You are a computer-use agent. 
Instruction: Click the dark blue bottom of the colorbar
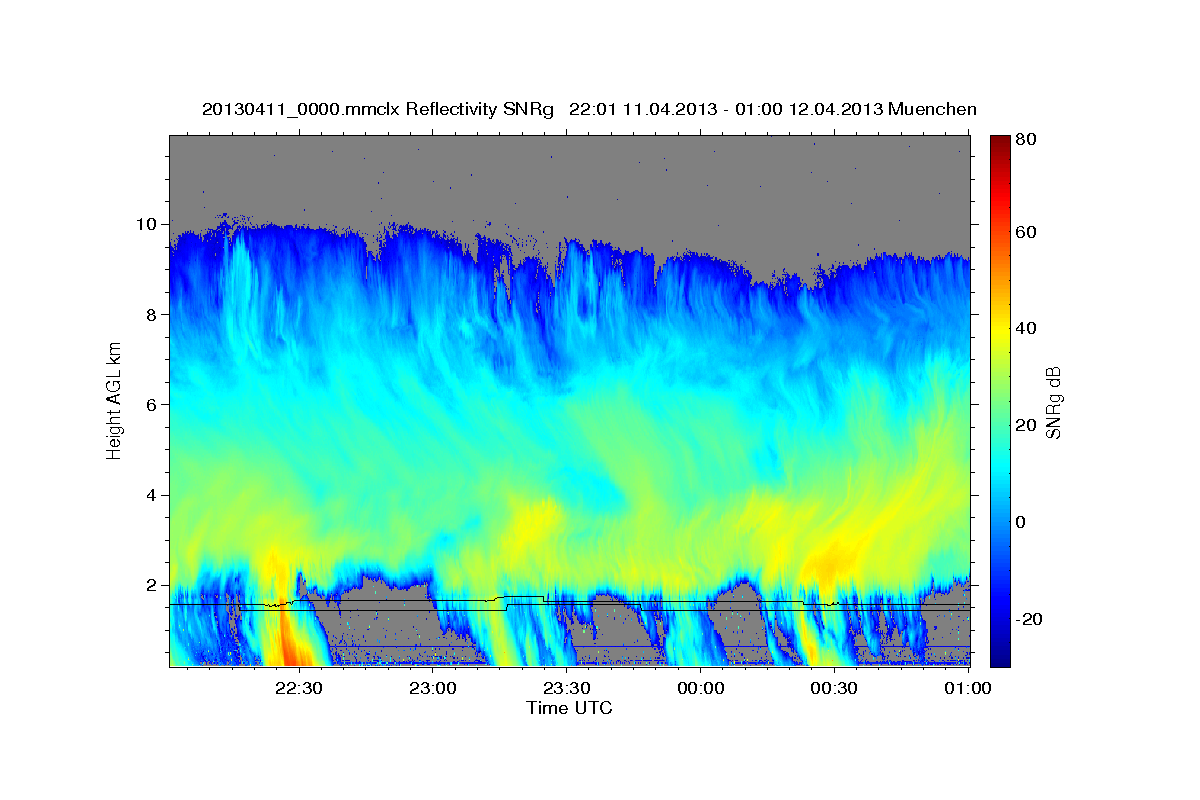[x=999, y=655]
